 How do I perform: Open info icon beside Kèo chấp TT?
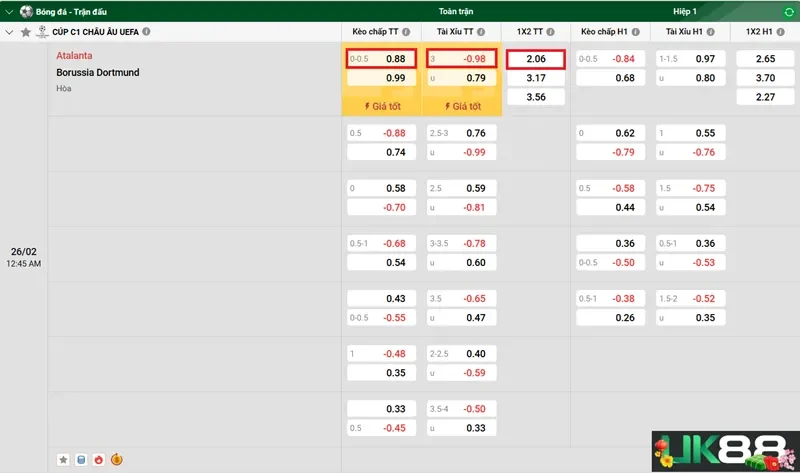pos(406,32)
